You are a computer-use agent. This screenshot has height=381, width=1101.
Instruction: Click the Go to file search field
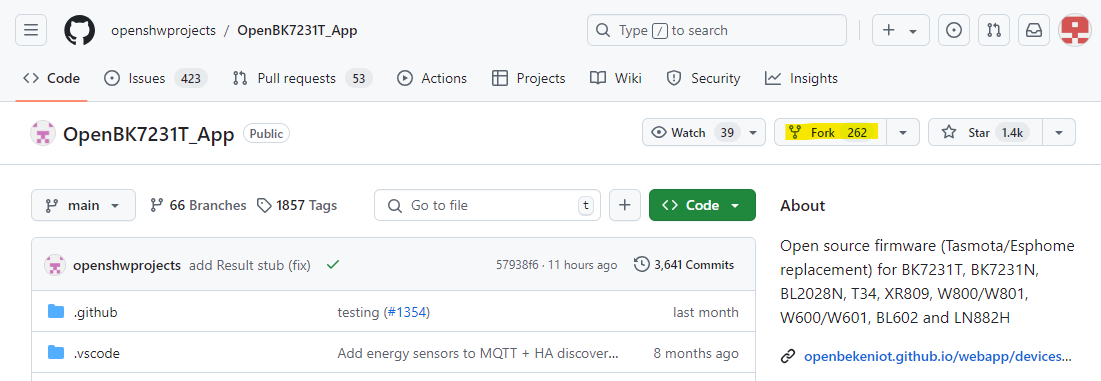487,205
